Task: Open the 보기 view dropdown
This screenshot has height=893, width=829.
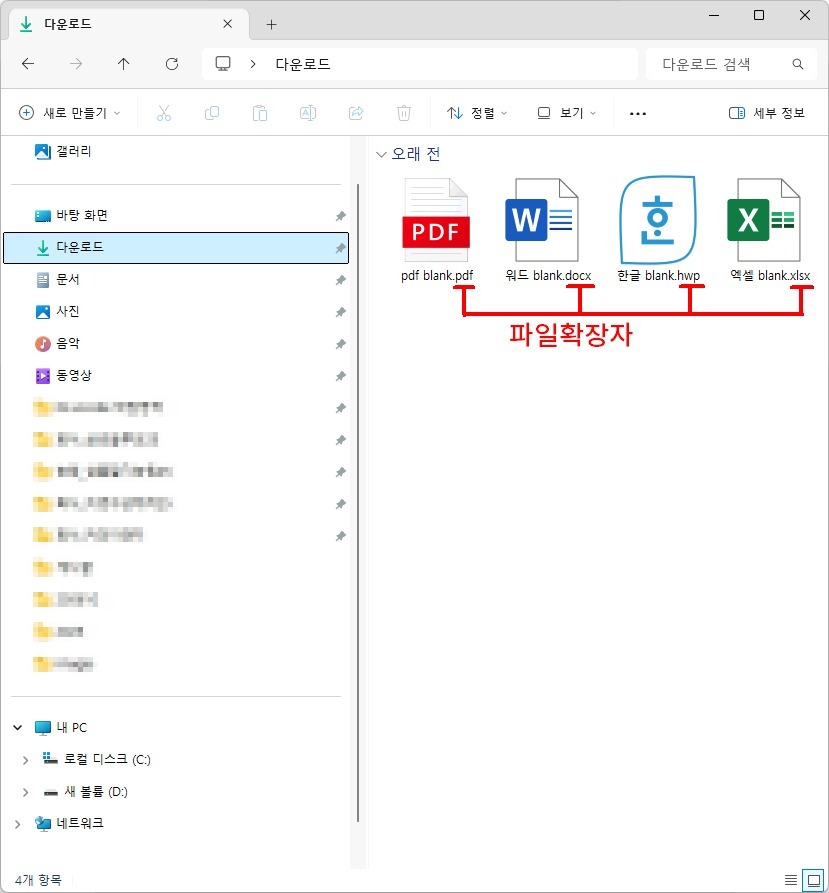Action: click(x=567, y=113)
